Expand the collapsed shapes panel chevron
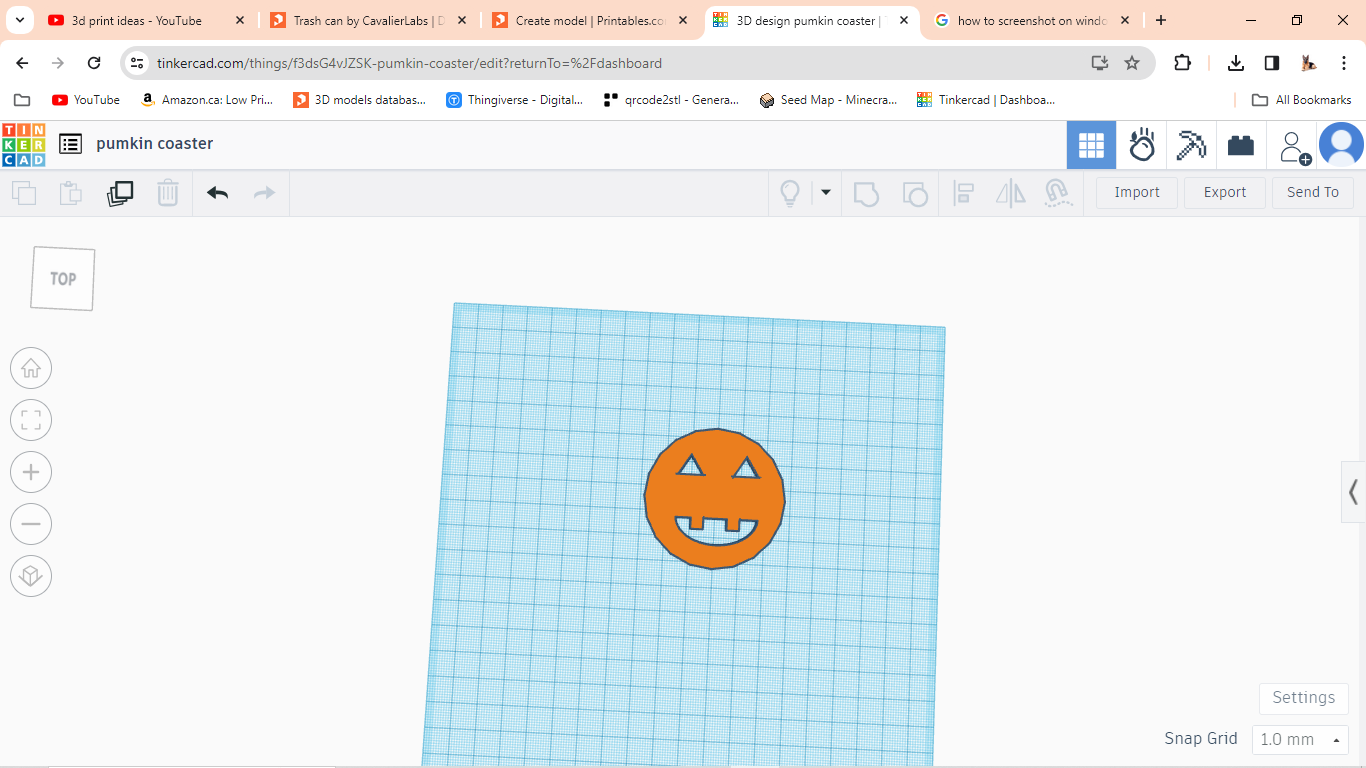Image resolution: width=1366 pixels, height=768 pixels. coord(1353,492)
